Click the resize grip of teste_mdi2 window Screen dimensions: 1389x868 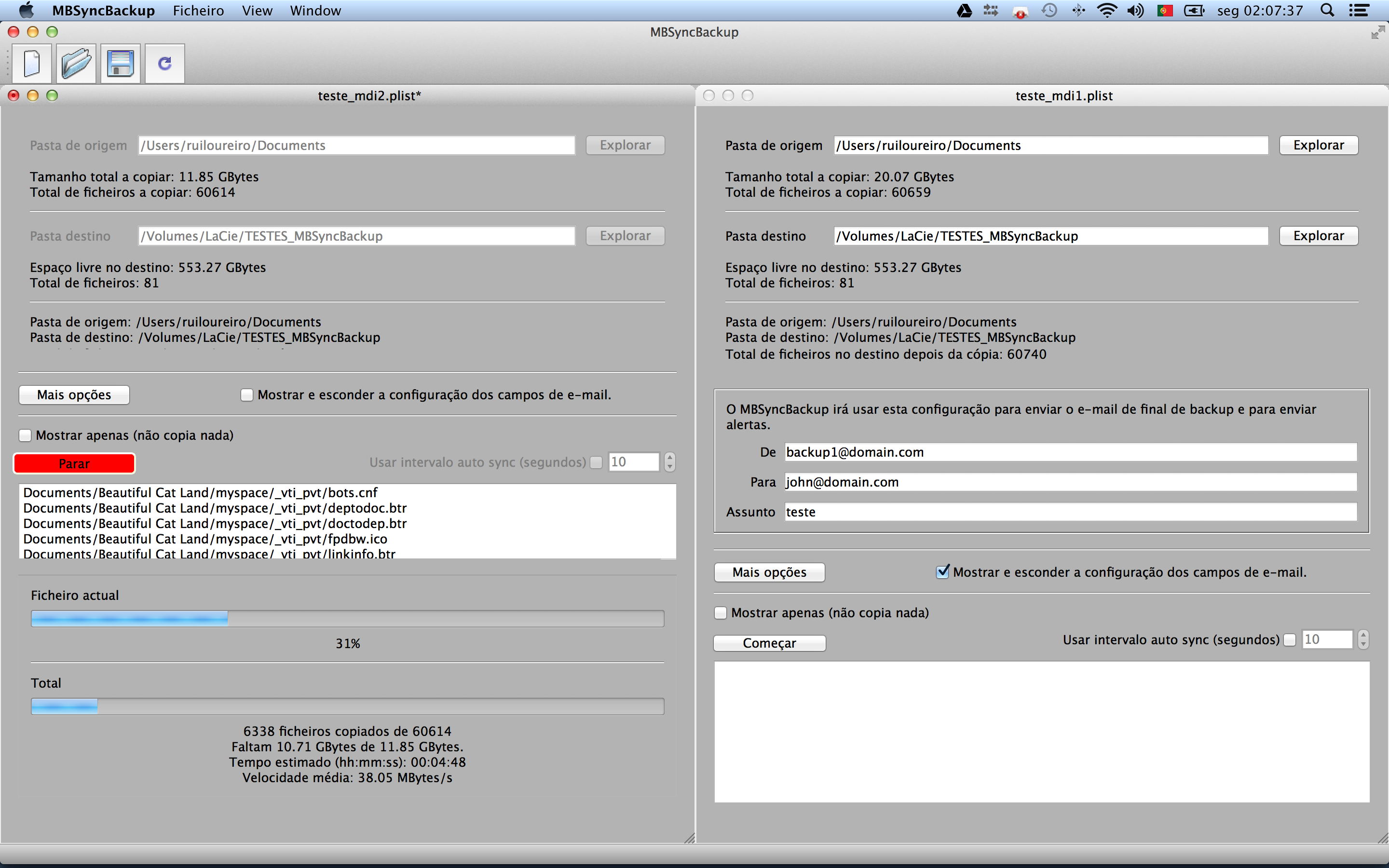[x=689, y=838]
